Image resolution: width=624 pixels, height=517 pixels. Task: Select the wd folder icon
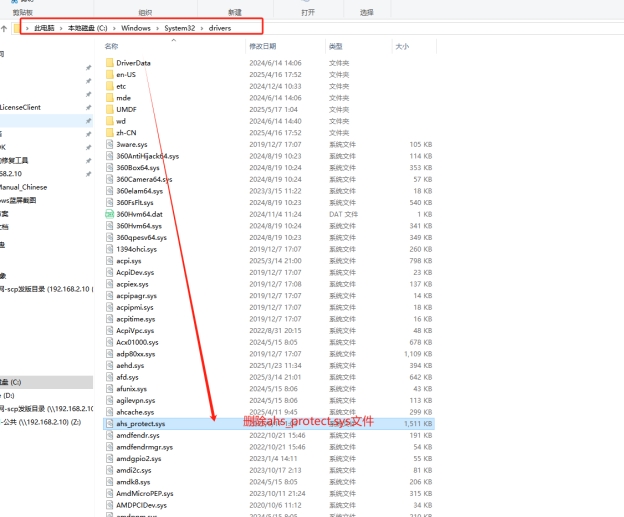(110, 121)
